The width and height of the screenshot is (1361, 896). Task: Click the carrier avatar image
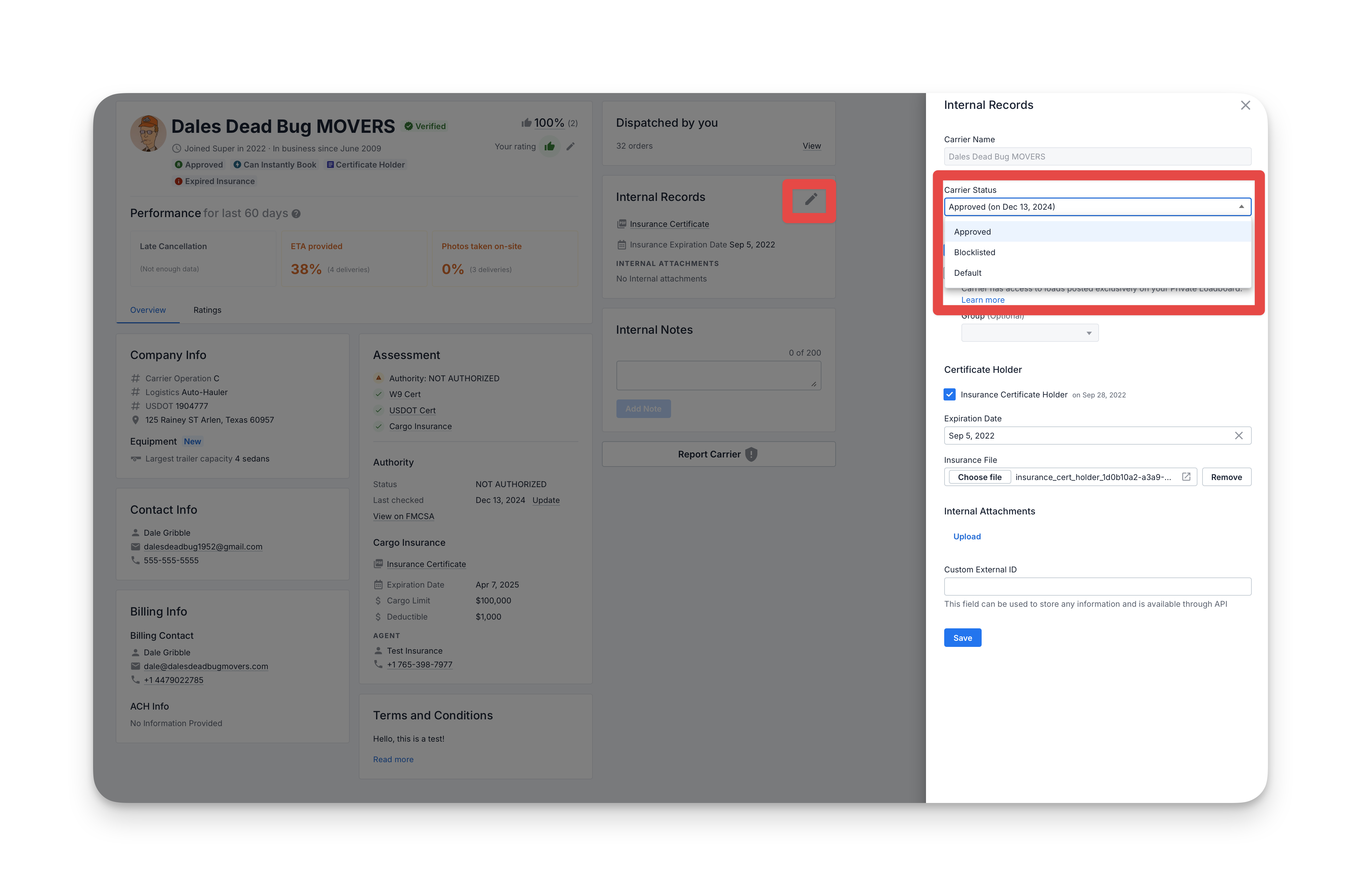pos(148,133)
